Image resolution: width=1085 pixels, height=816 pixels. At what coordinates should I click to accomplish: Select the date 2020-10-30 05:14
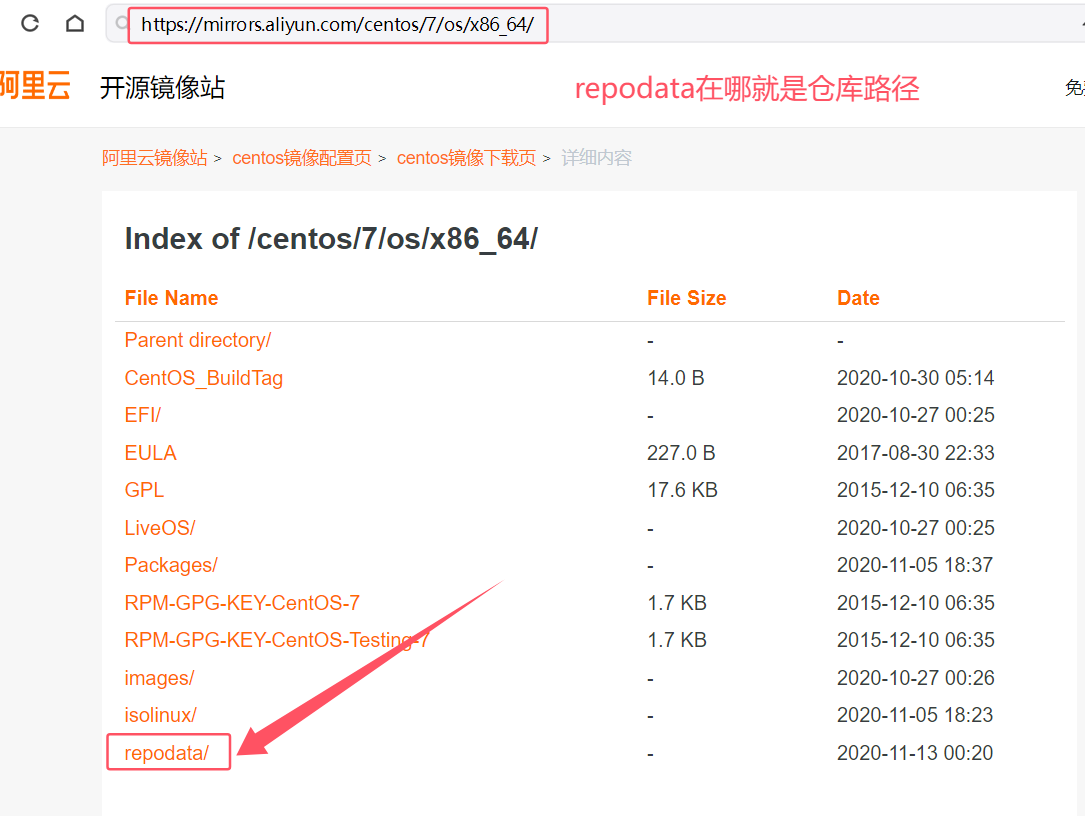tap(915, 378)
